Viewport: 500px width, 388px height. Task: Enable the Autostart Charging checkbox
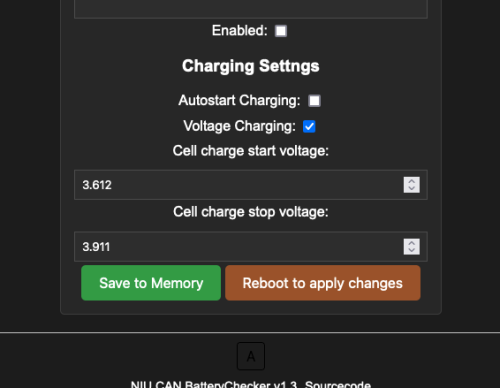coord(314,101)
